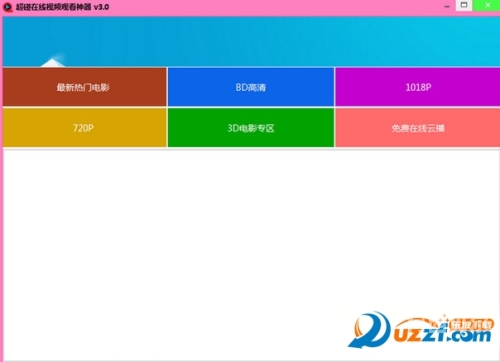Open the 最新热门电影 category tile

point(85,87)
